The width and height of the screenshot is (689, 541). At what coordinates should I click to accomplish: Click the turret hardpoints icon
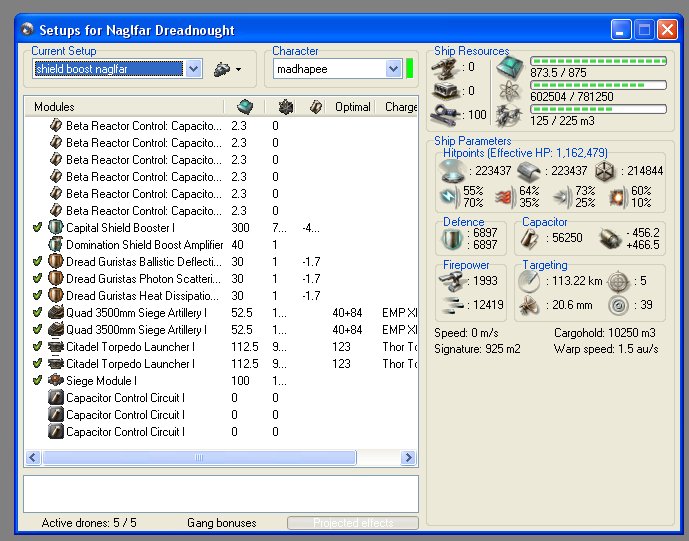446,67
